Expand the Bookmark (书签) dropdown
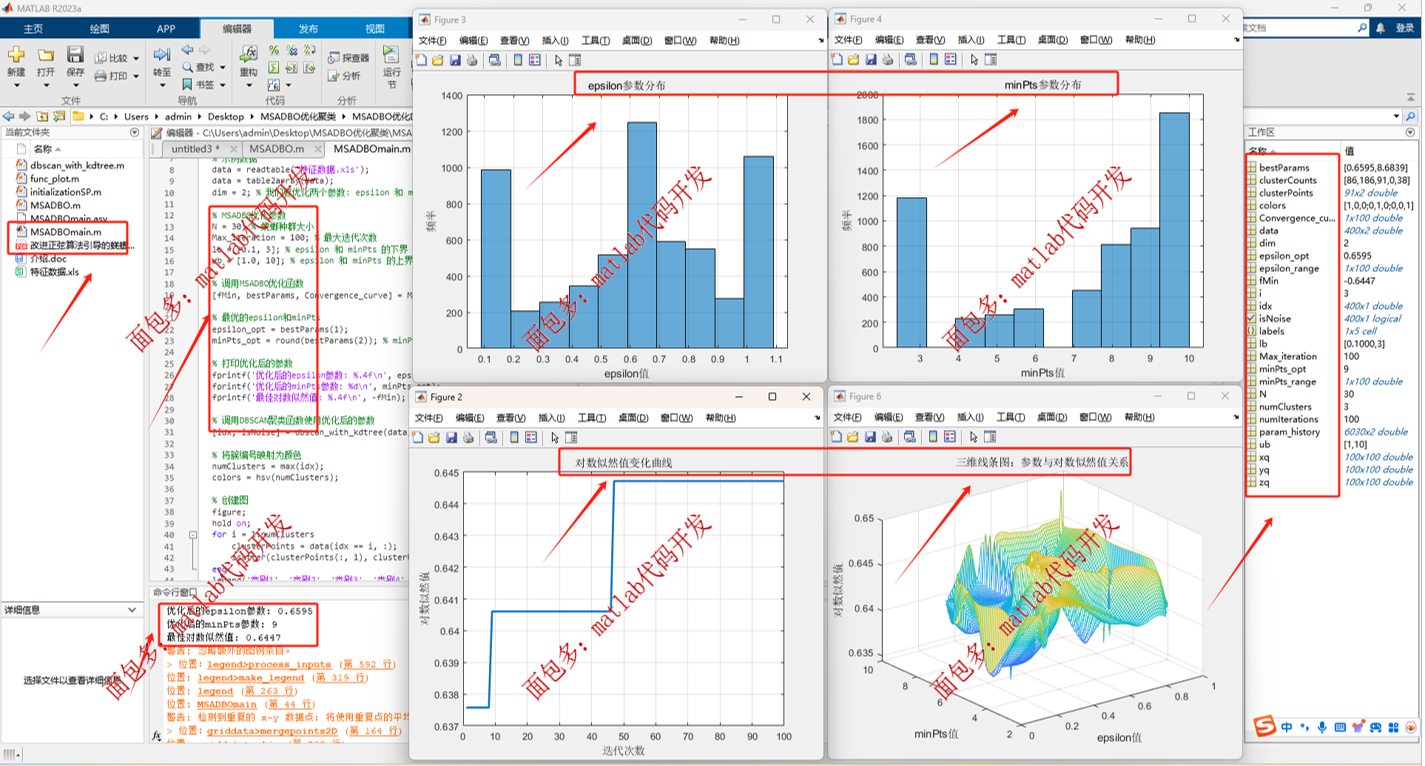The height and width of the screenshot is (766, 1425). click(222, 85)
